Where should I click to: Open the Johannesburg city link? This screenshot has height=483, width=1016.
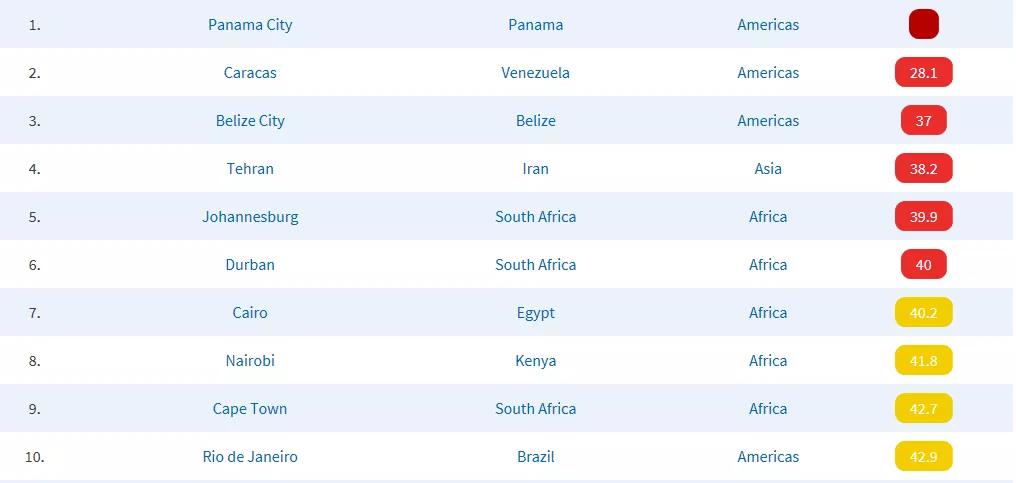coord(250,217)
